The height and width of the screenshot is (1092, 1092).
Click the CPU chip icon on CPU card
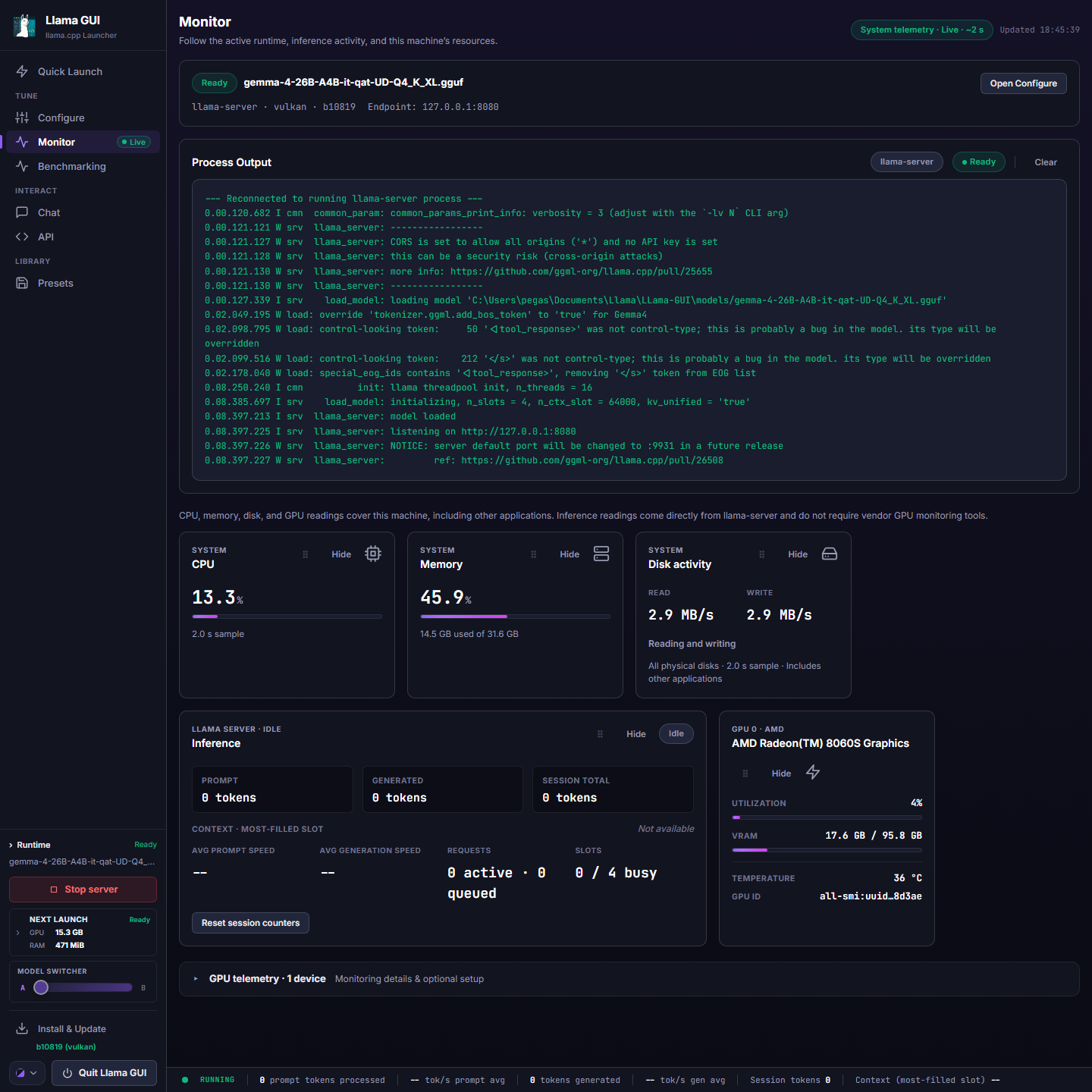(373, 554)
